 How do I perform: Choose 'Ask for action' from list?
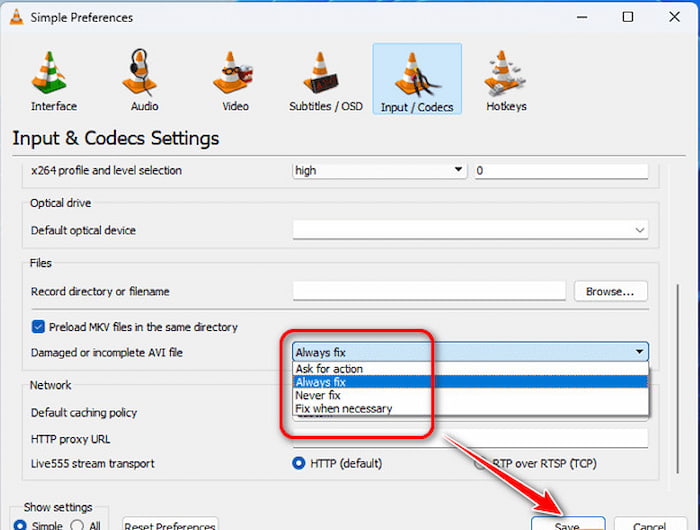[x=470, y=369]
